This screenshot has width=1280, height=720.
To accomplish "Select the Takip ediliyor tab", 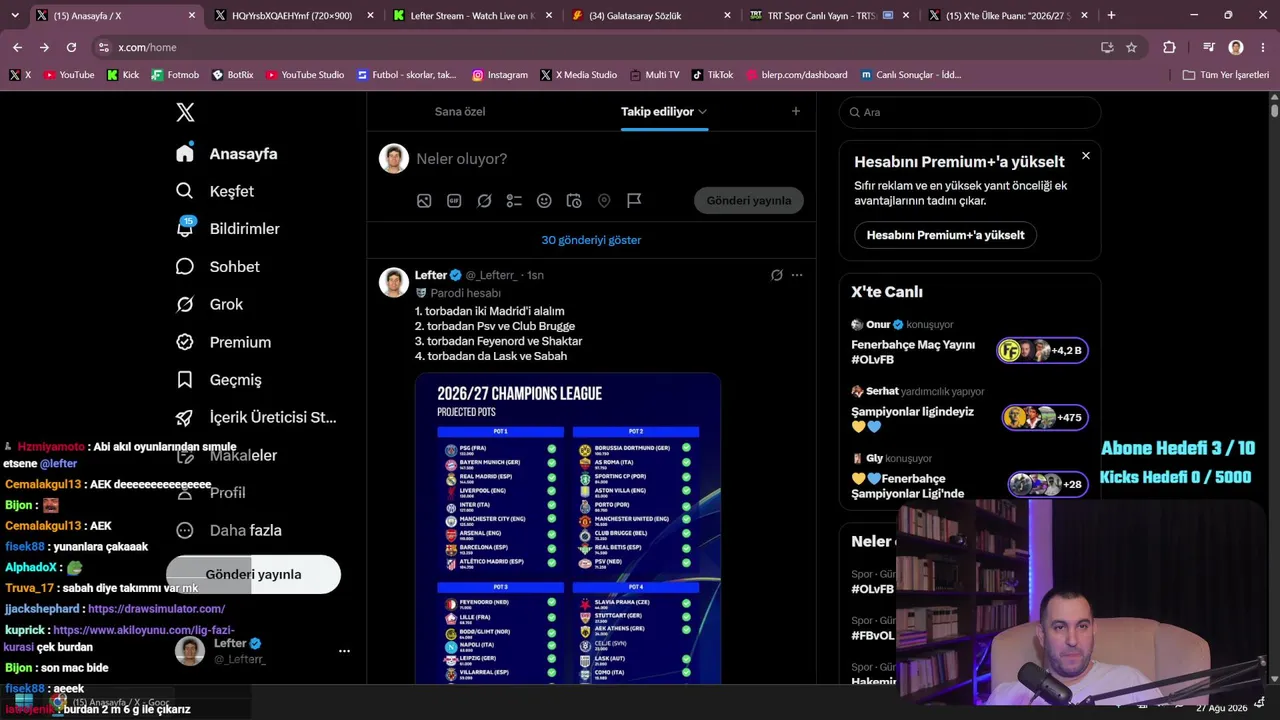I will point(657,111).
